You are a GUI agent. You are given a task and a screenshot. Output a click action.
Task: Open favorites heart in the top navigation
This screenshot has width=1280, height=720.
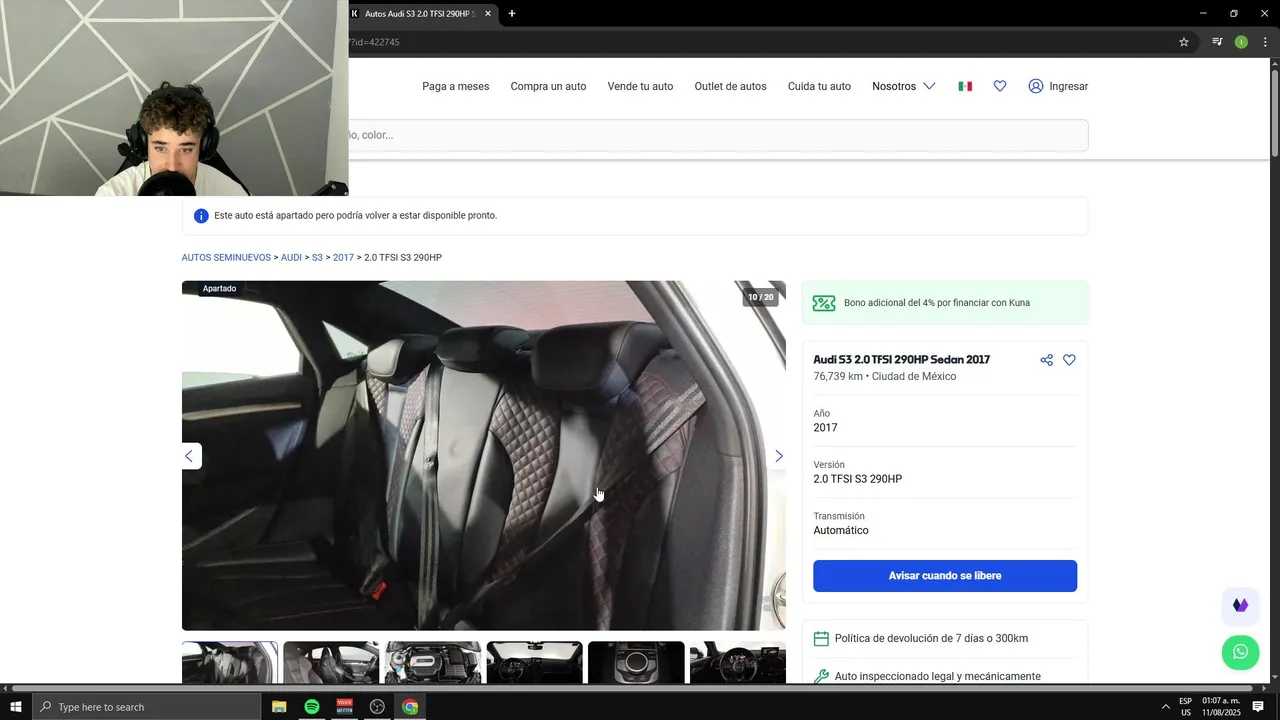[x=1000, y=86]
